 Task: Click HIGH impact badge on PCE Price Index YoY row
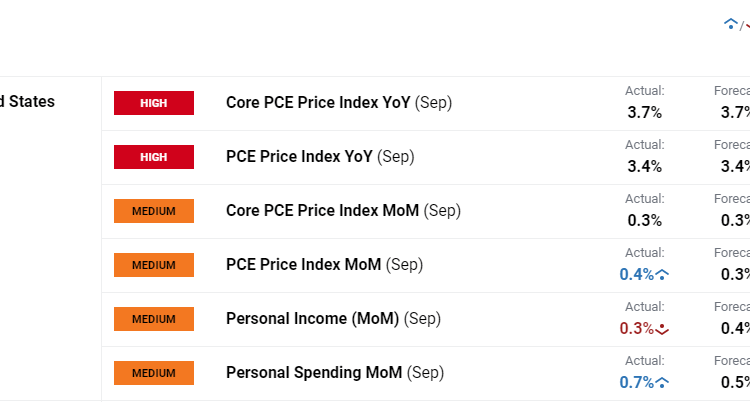153,157
